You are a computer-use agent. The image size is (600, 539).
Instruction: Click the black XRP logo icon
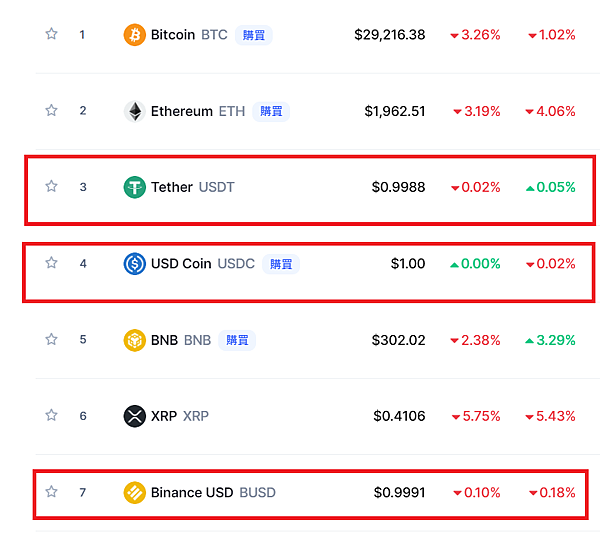click(x=134, y=416)
